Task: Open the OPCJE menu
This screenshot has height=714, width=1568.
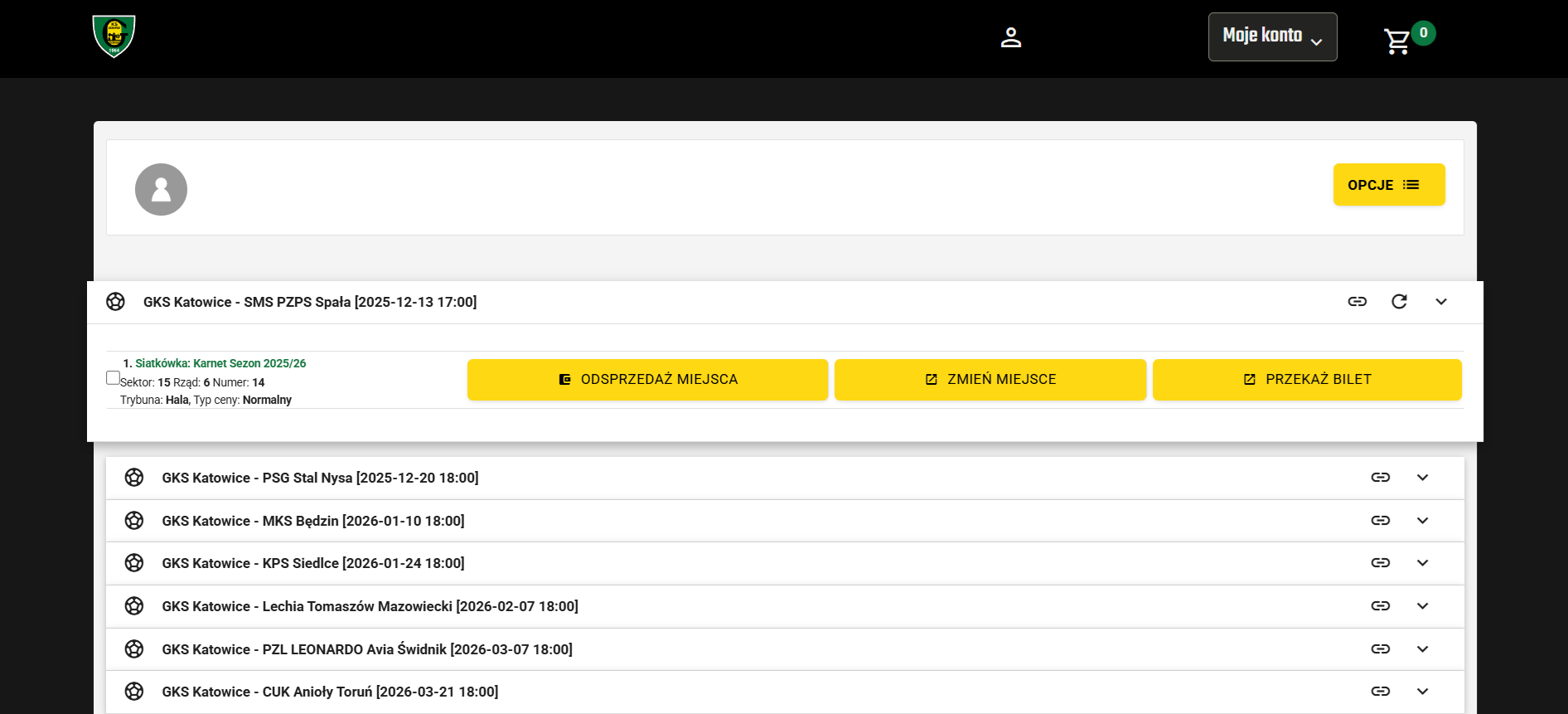Action: tap(1388, 185)
